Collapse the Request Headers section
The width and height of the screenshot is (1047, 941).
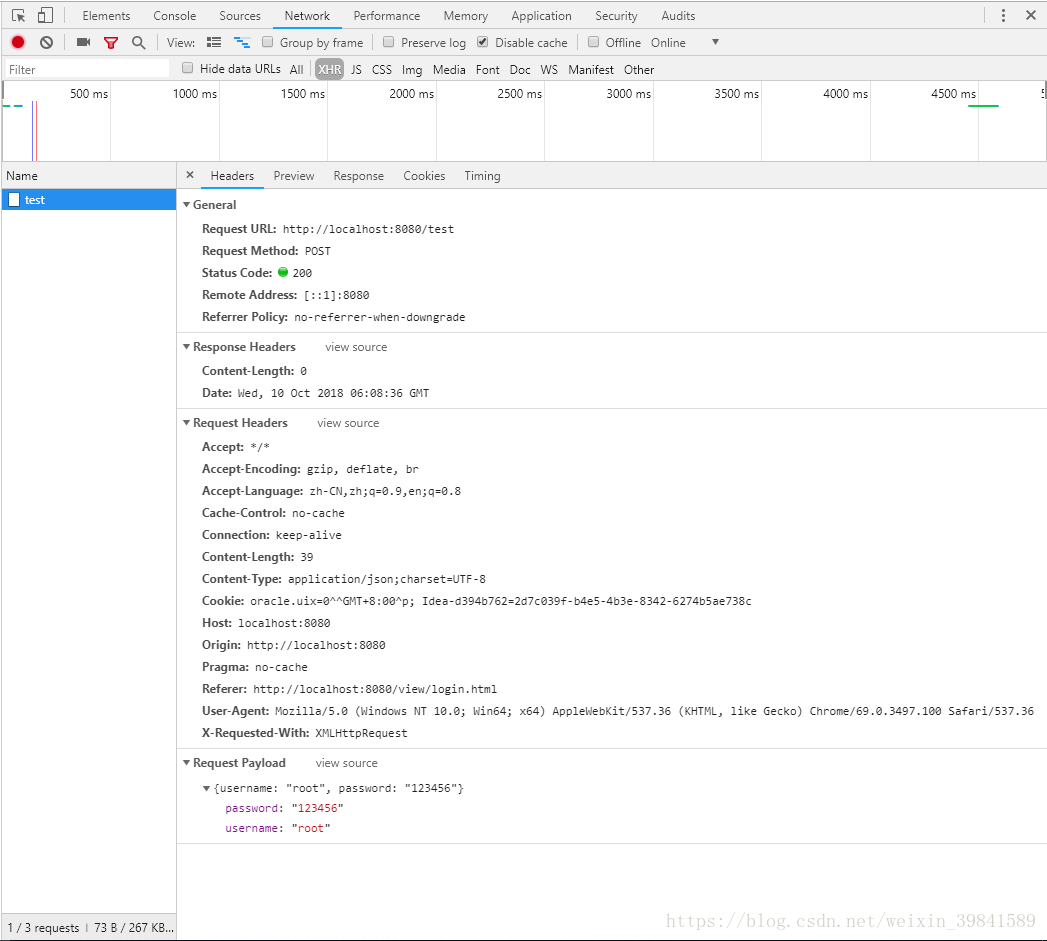186,423
